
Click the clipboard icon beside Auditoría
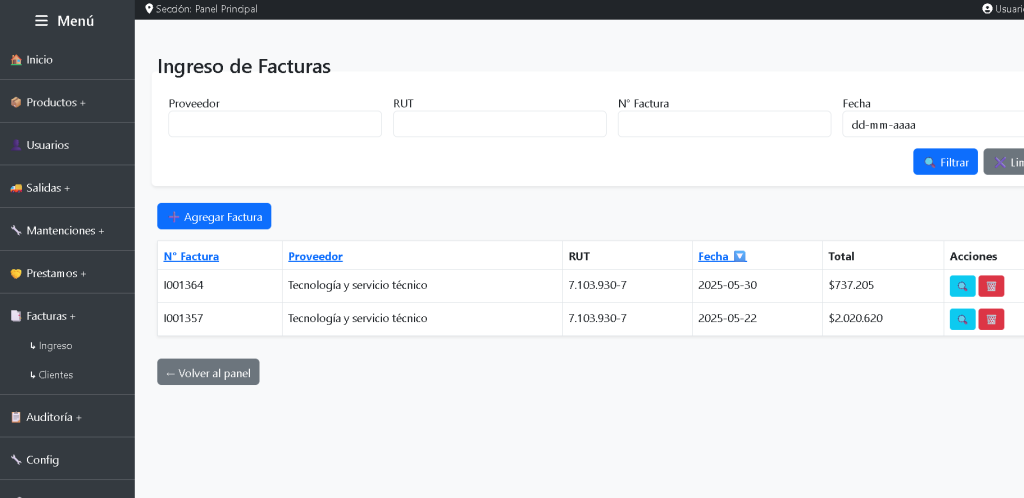click(16, 417)
